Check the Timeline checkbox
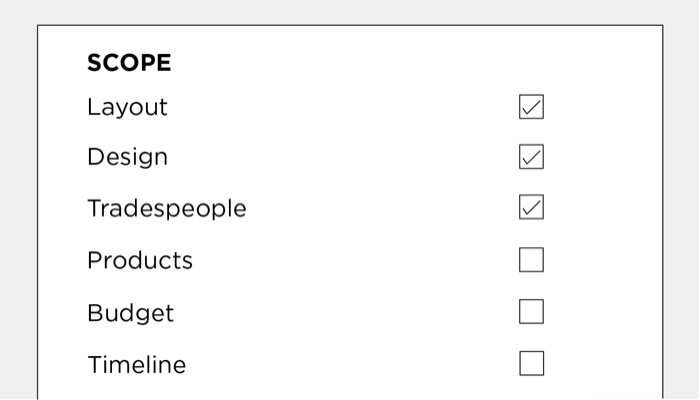The width and height of the screenshot is (700, 400). [531, 363]
